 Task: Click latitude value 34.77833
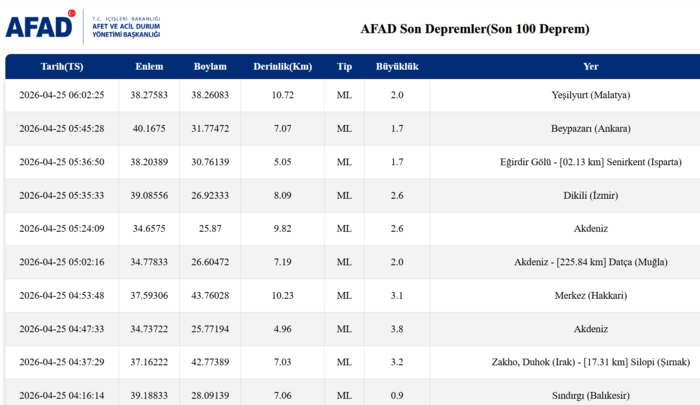pos(149,262)
